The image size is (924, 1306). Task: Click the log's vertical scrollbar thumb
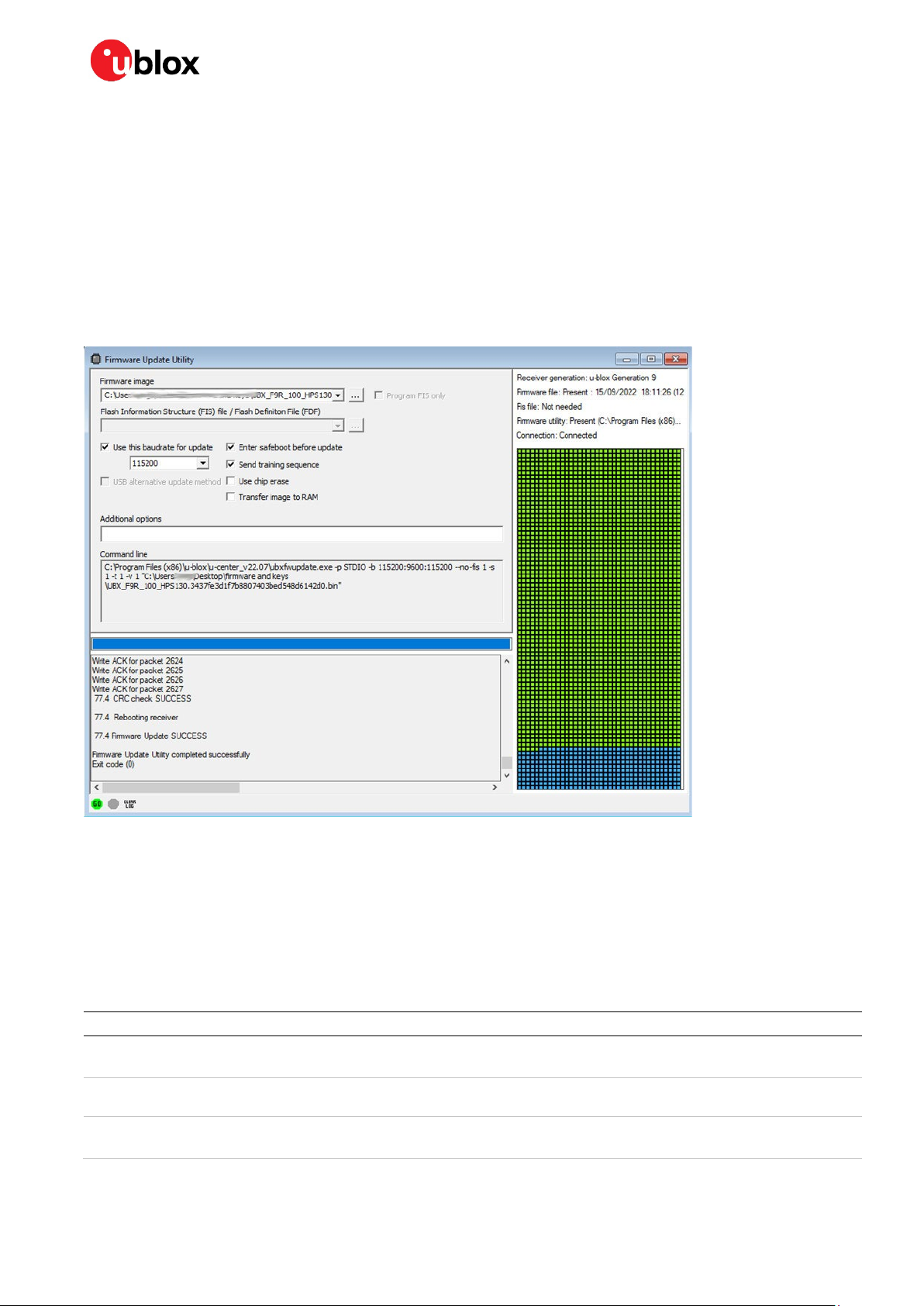[507, 763]
